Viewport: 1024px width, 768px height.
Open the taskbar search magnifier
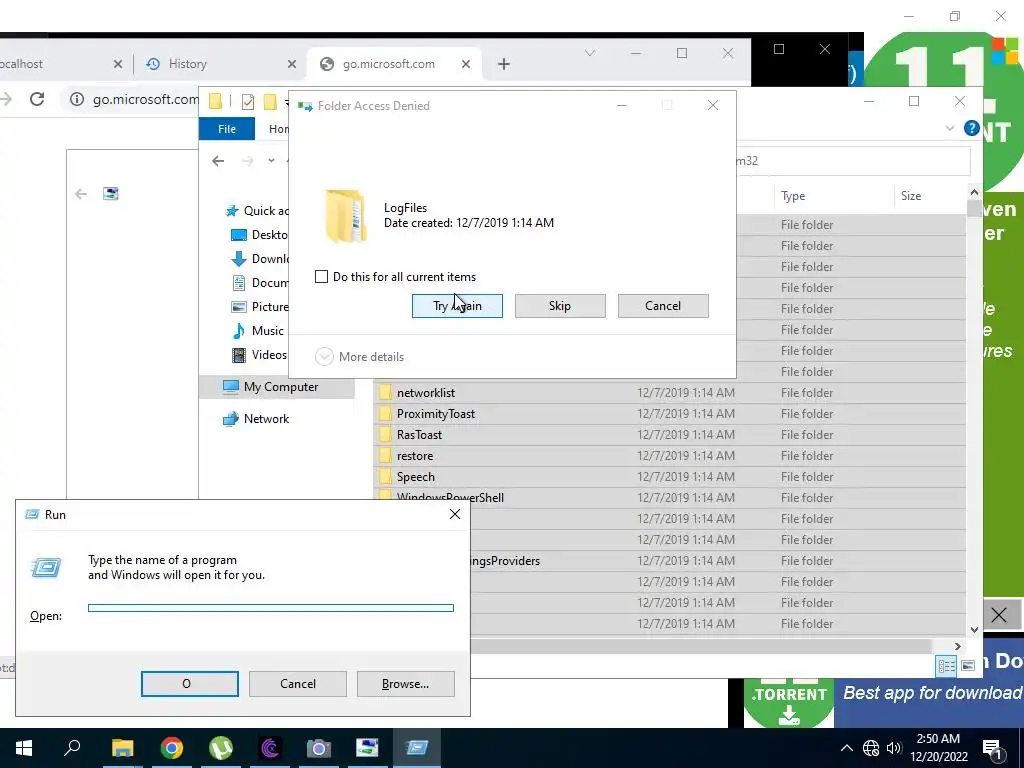[72, 748]
